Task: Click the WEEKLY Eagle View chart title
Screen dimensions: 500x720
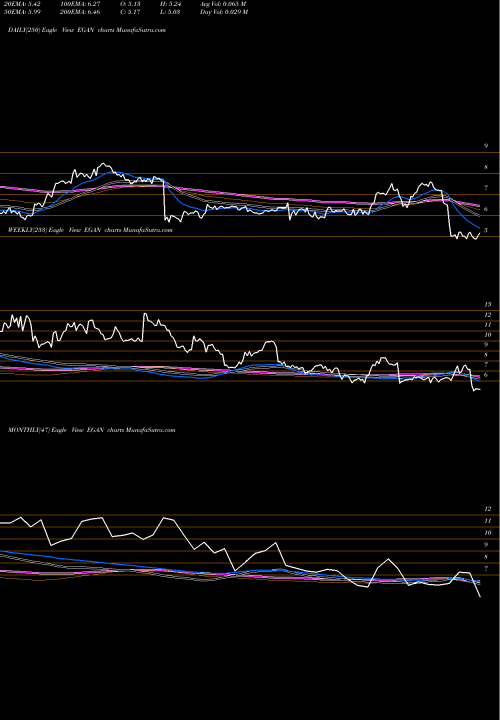Action: tap(90, 230)
